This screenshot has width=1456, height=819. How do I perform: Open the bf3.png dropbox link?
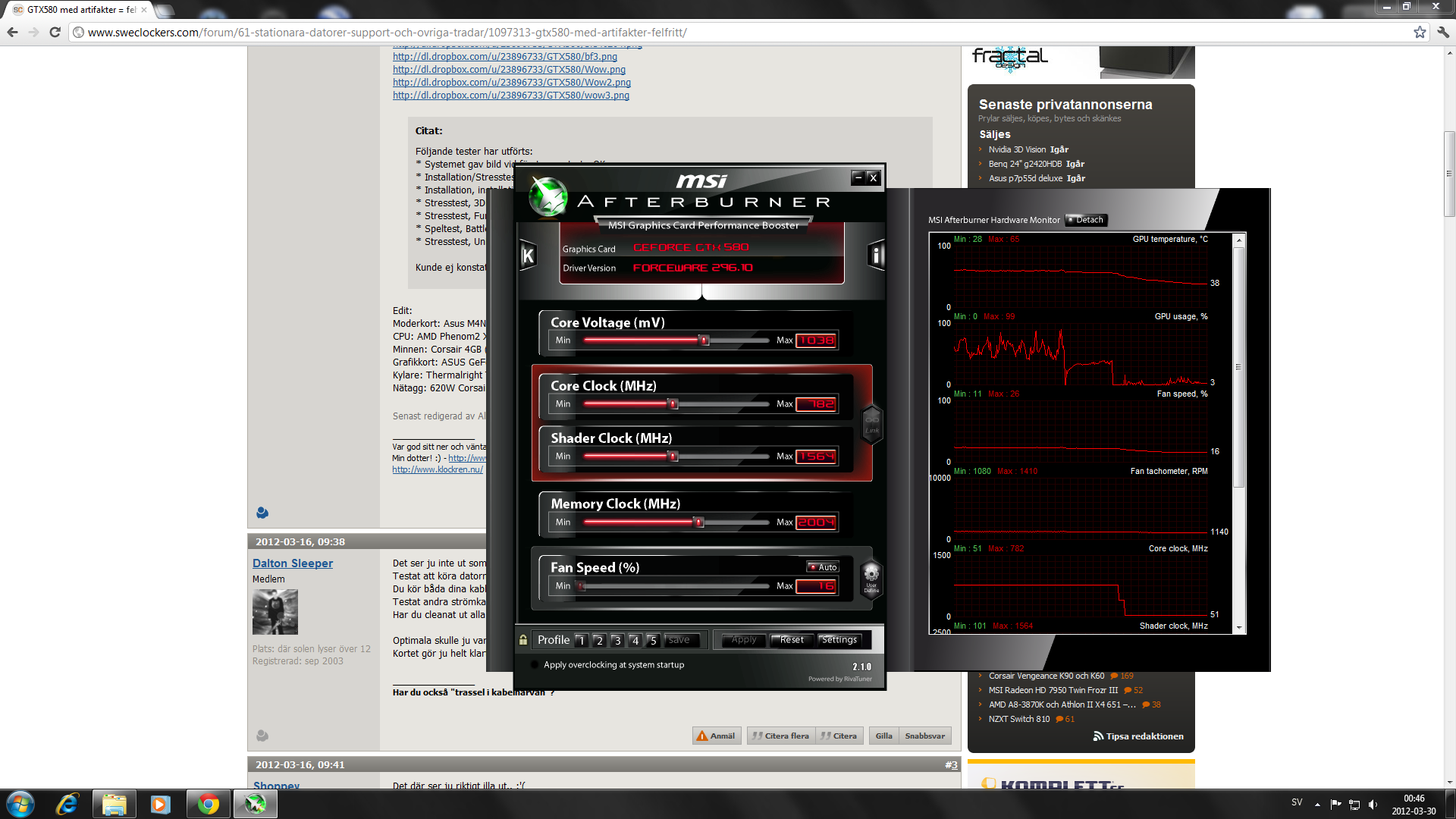pyautogui.click(x=504, y=57)
